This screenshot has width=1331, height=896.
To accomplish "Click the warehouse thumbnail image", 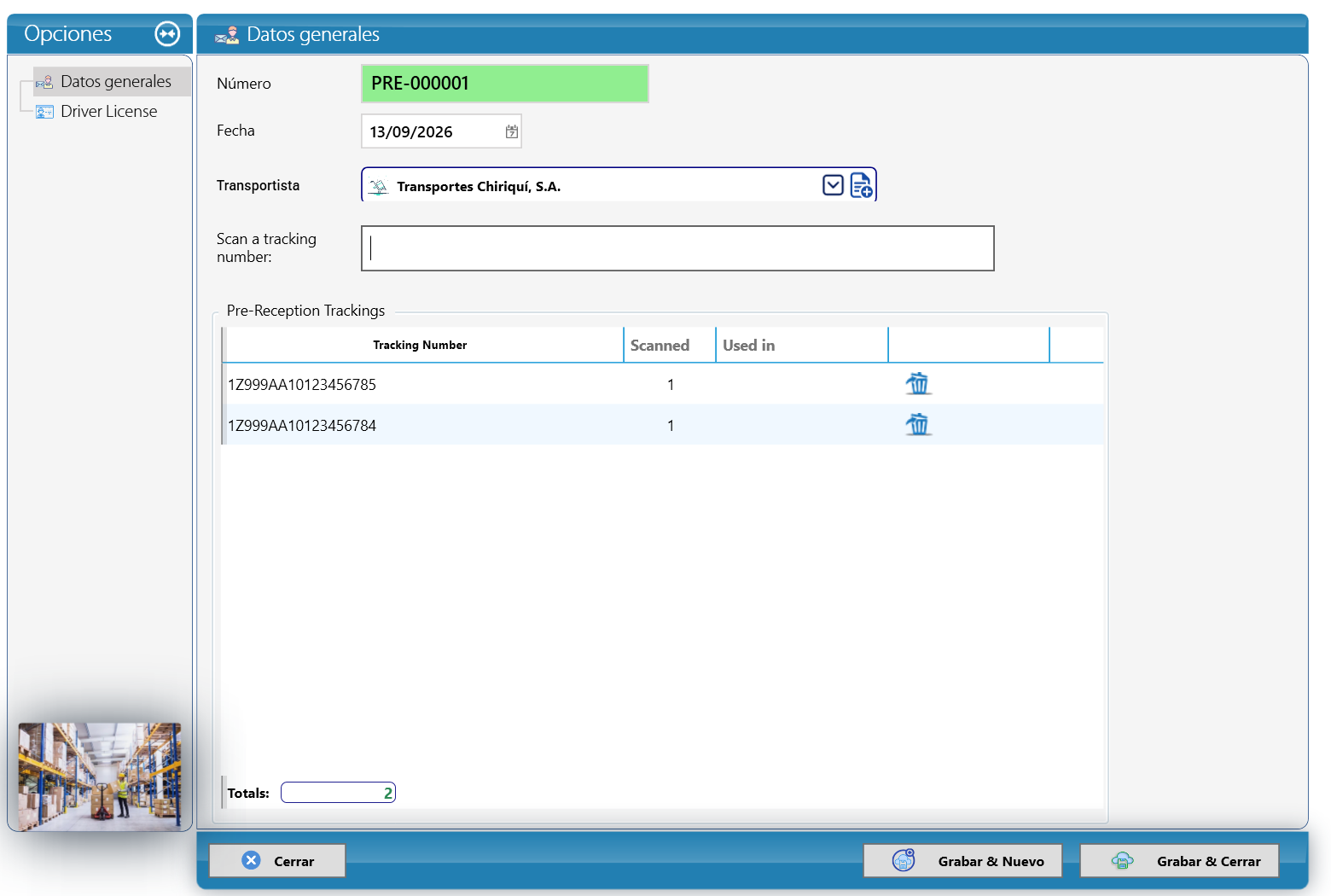I will pos(100,777).
